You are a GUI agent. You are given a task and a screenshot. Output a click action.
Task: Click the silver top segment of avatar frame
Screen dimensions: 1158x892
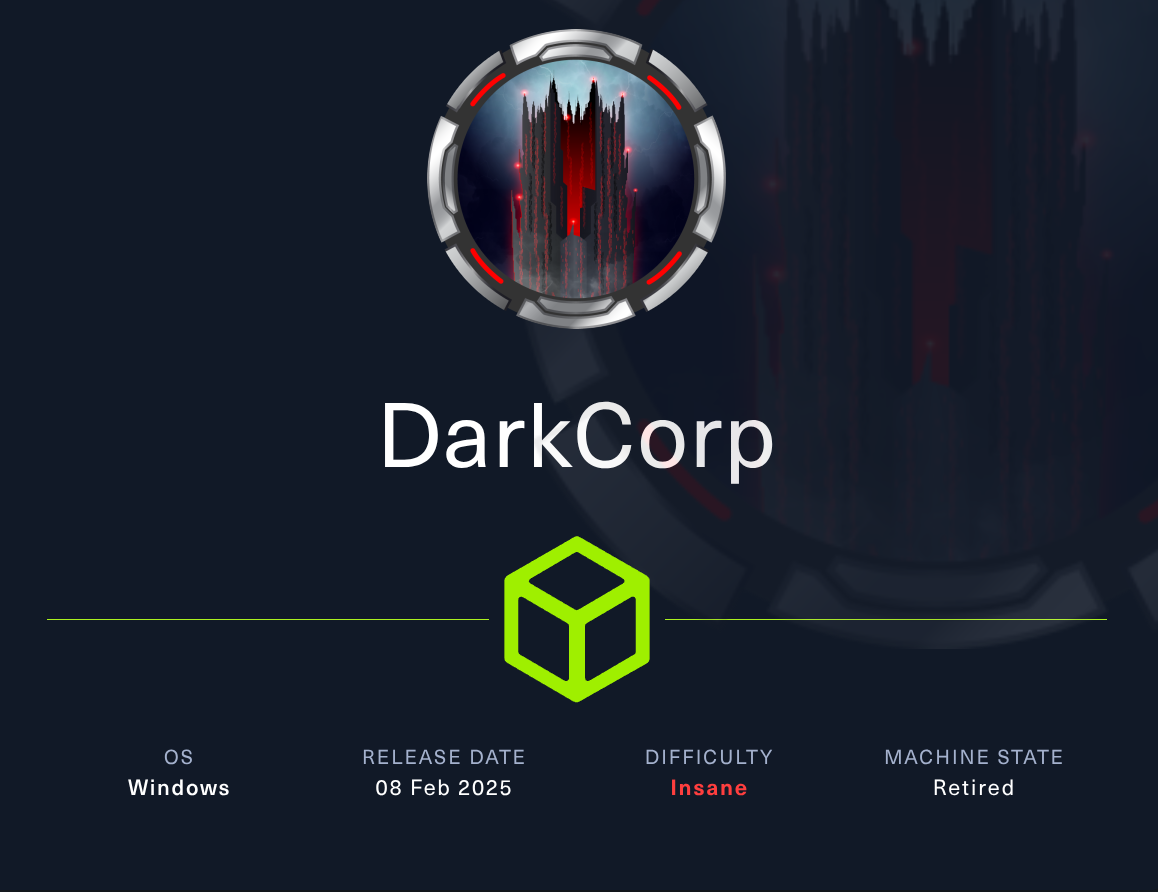576,47
